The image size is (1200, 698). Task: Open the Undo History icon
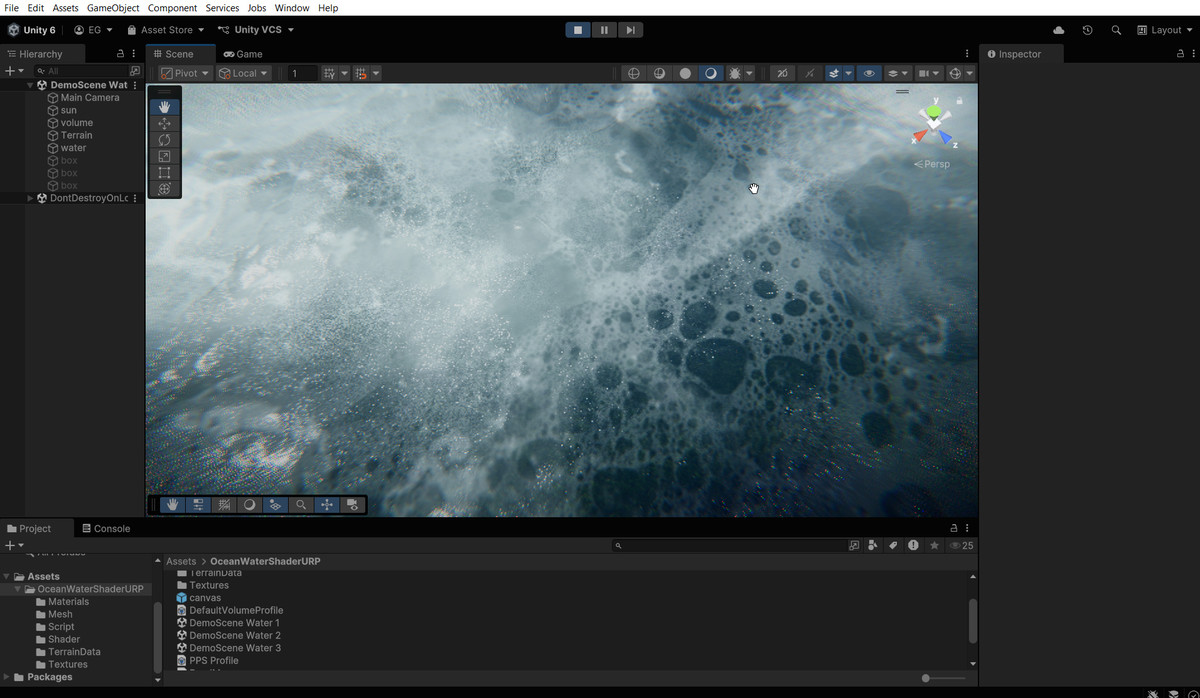pyautogui.click(x=1087, y=30)
